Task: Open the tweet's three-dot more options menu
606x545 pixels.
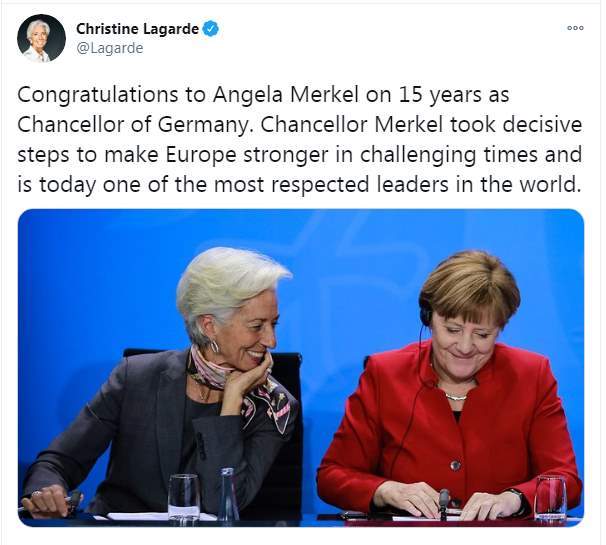Action: [x=575, y=28]
